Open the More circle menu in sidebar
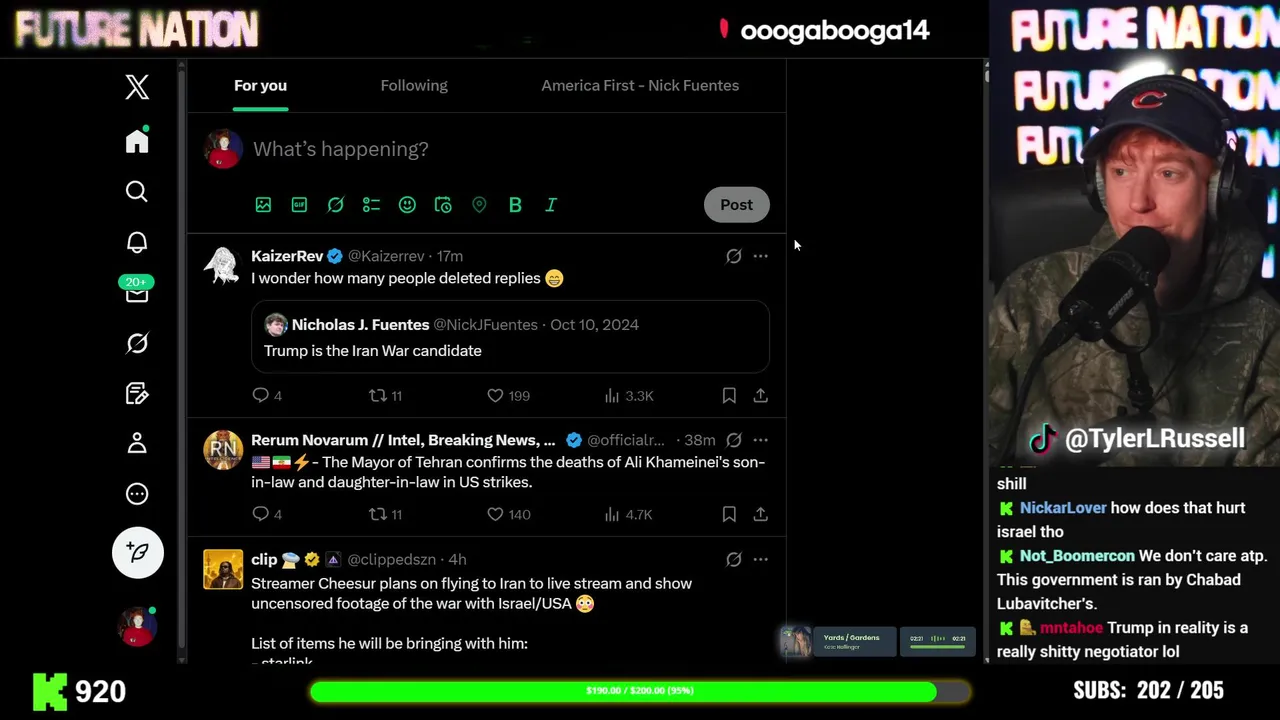Image resolution: width=1280 pixels, height=720 pixels. [x=137, y=494]
